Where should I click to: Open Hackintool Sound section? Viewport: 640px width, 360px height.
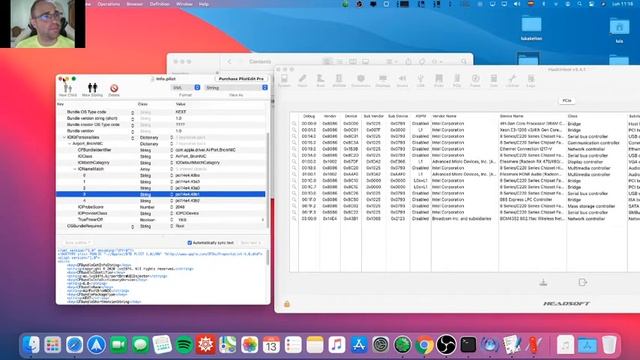pyautogui.click(x=402, y=80)
